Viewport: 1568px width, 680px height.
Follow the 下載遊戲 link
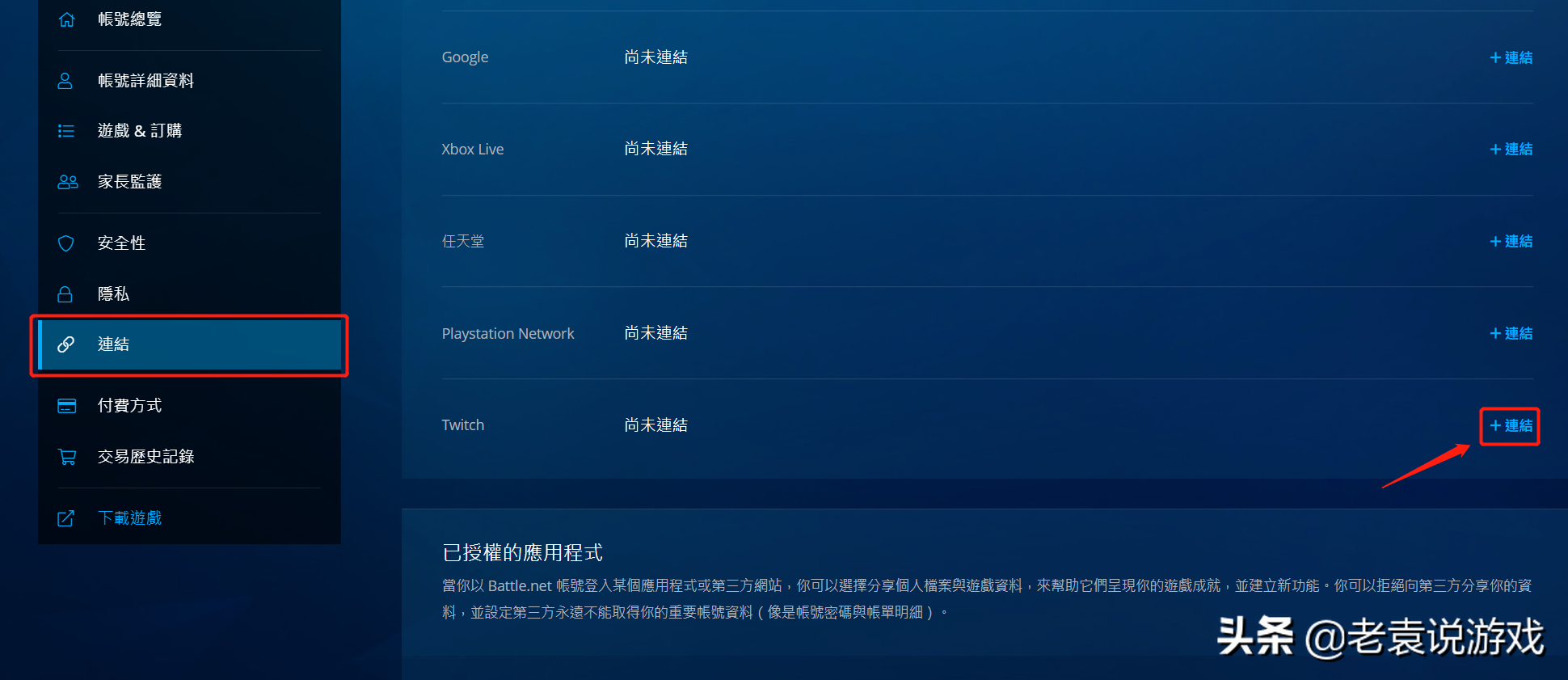pyautogui.click(x=129, y=518)
